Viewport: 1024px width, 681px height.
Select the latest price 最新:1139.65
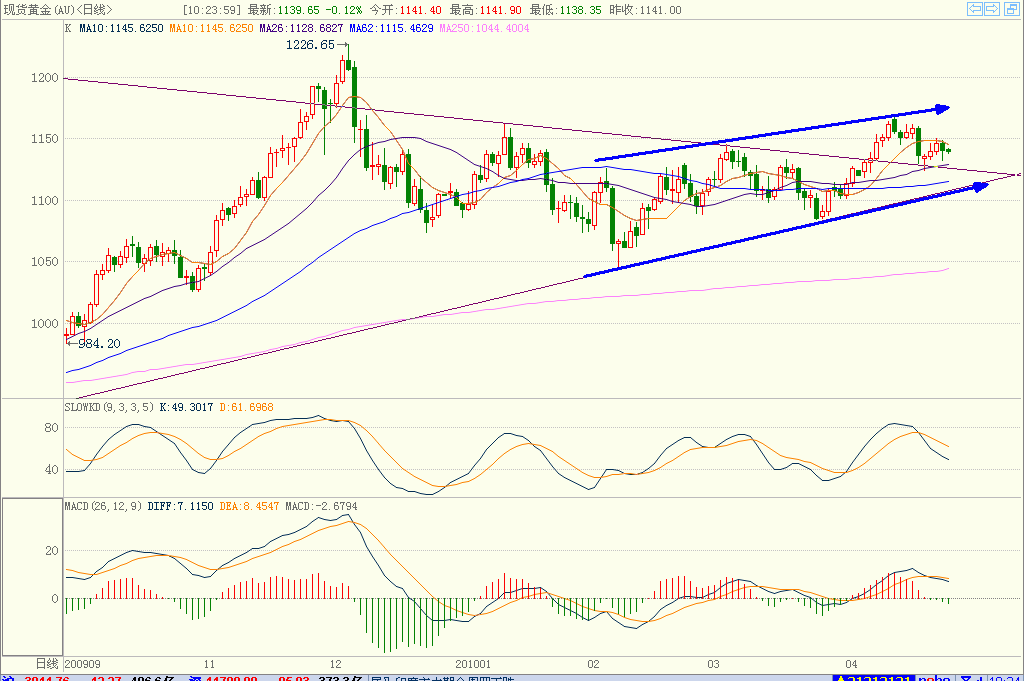pyautogui.click(x=283, y=10)
